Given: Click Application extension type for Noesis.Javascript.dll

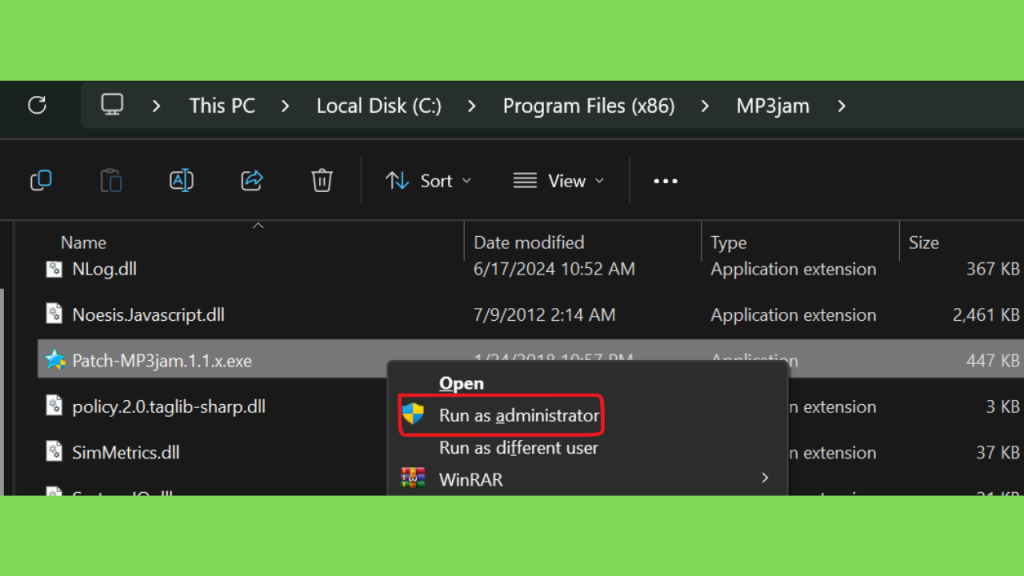Looking at the screenshot, I should (x=793, y=315).
